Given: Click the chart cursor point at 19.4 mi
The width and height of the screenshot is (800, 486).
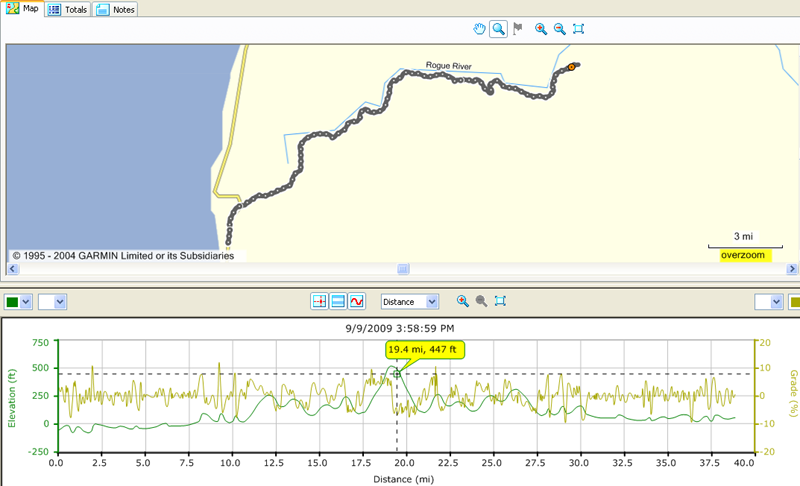Looking at the screenshot, I should coord(397,374).
